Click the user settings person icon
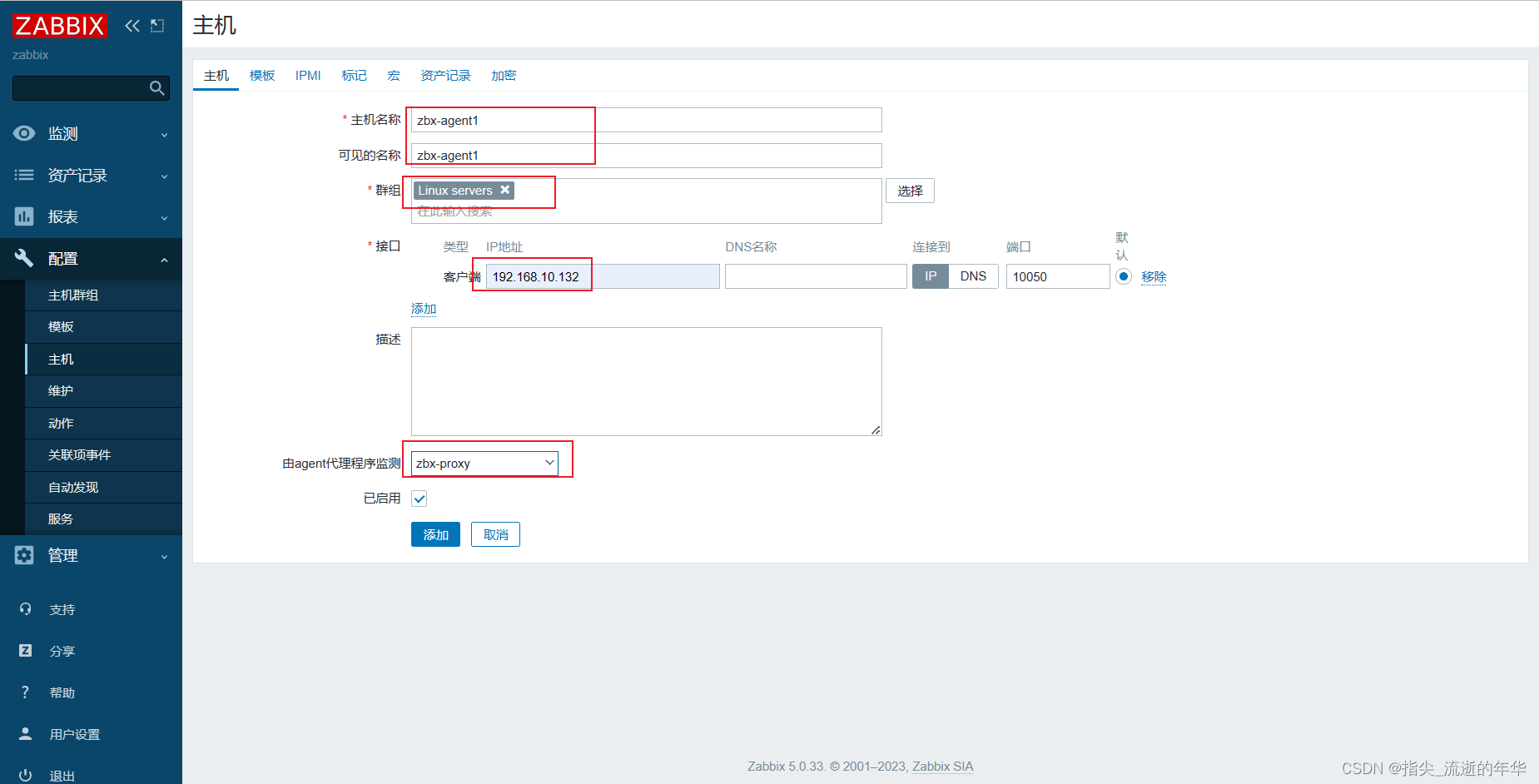The width and height of the screenshot is (1539, 784). (x=26, y=734)
